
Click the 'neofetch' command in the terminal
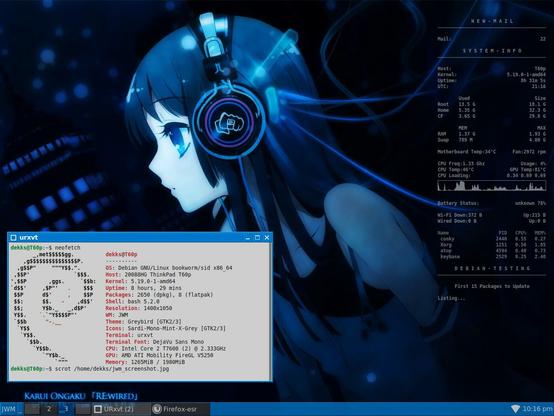[67, 248]
